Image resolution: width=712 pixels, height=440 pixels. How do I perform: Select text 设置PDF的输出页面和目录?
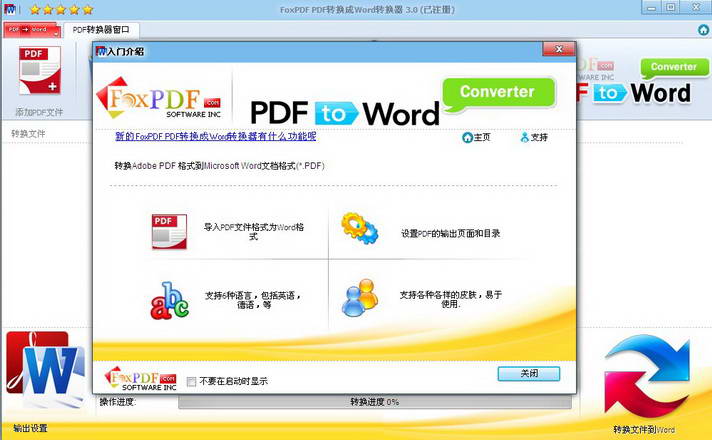(450, 233)
